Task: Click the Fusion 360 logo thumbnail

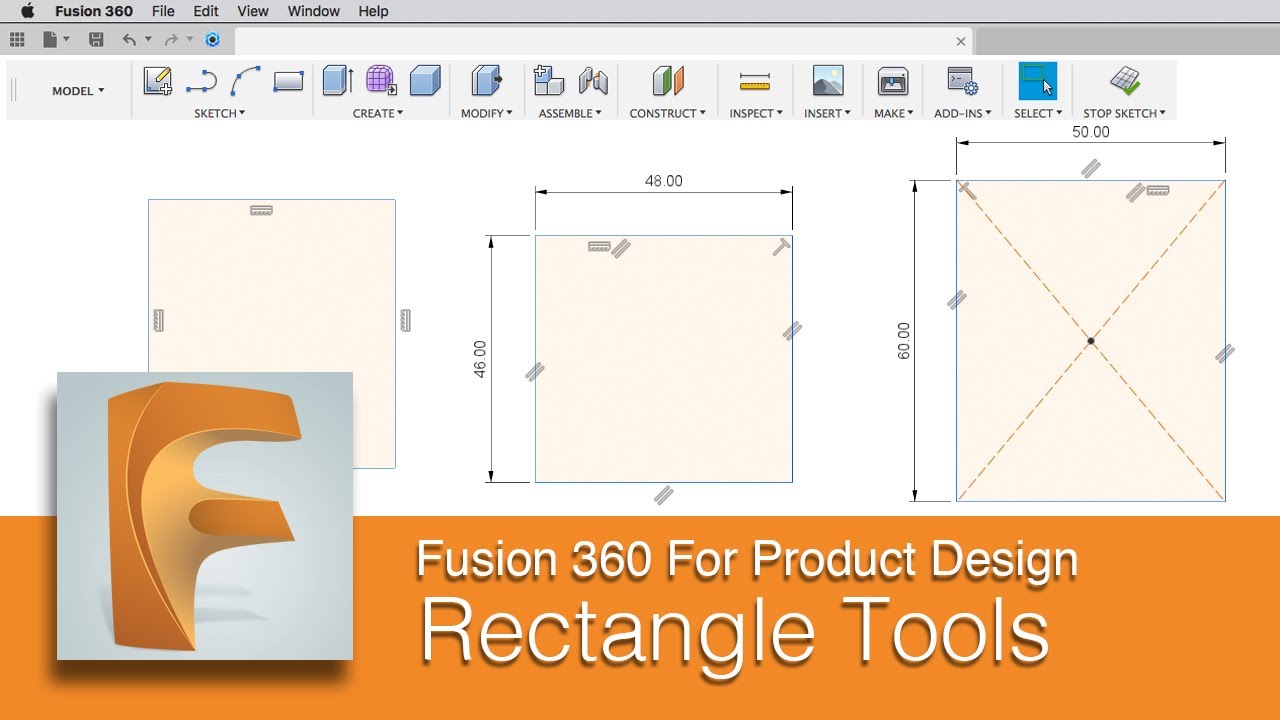Action: 205,516
